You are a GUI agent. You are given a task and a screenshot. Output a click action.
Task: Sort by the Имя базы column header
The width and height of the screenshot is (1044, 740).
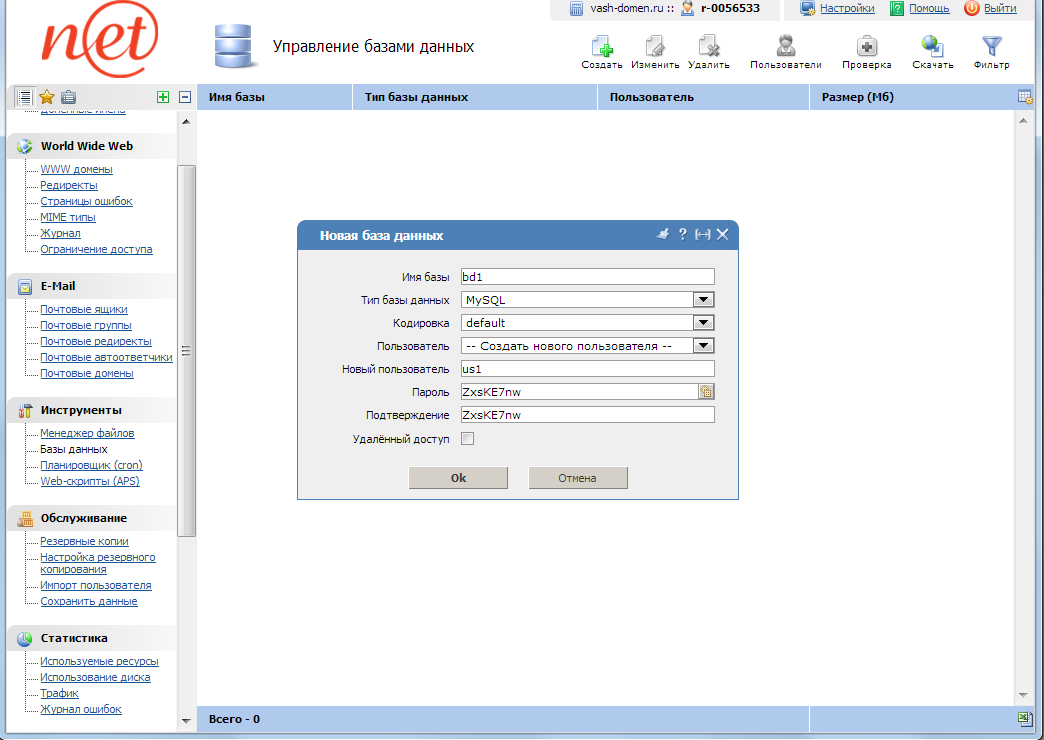coord(236,97)
